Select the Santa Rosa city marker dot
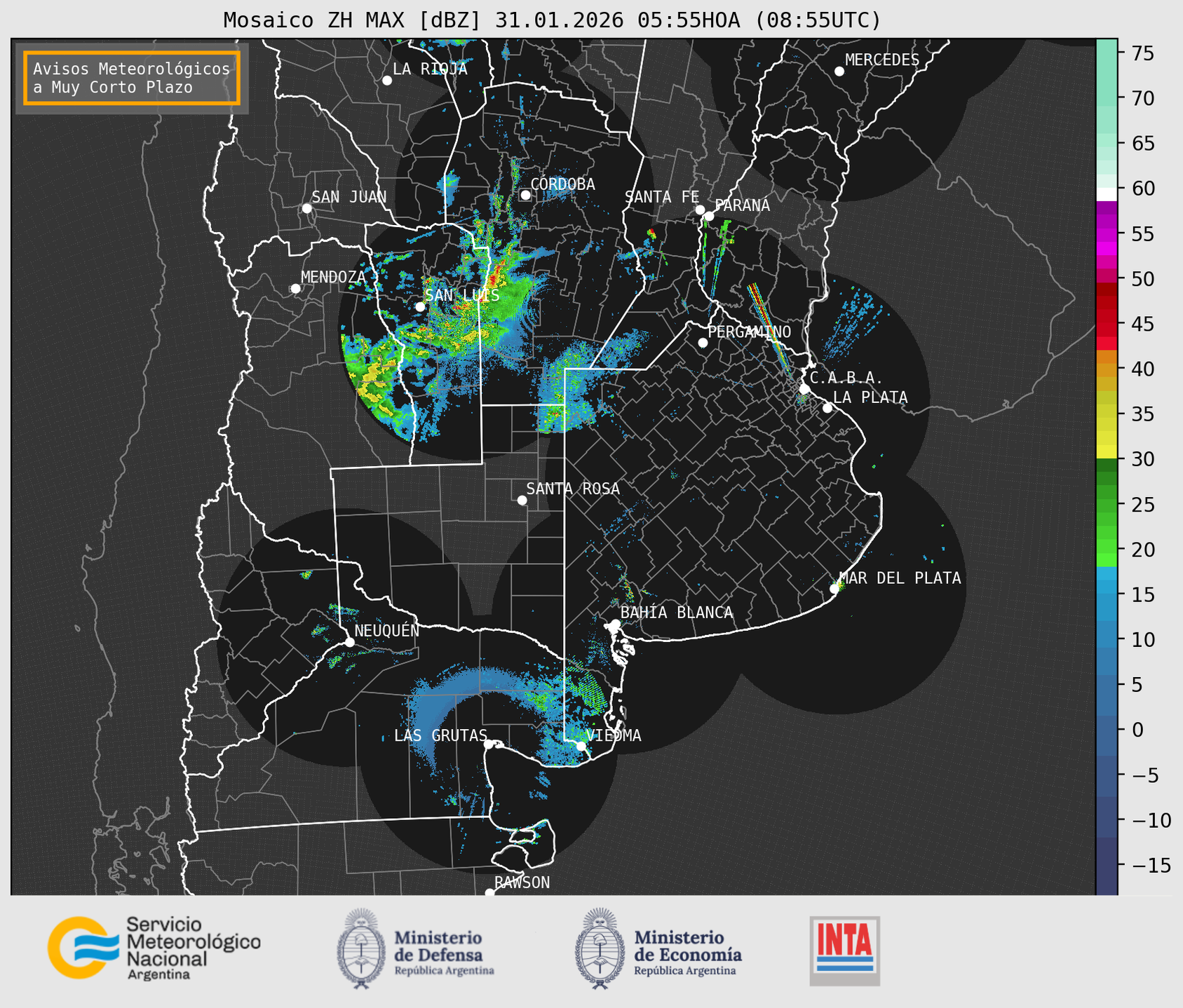Viewport: 1183px width, 1008px height. pos(522,500)
